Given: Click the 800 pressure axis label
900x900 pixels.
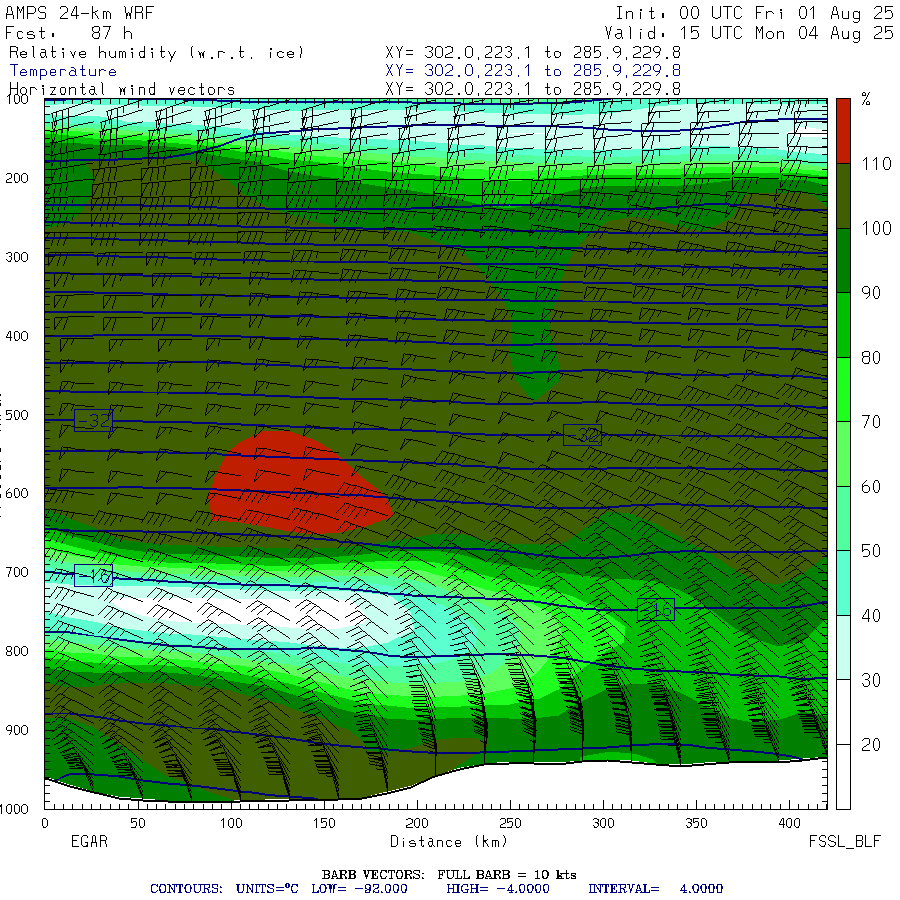Looking at the screenshot, I should (17, 651).
